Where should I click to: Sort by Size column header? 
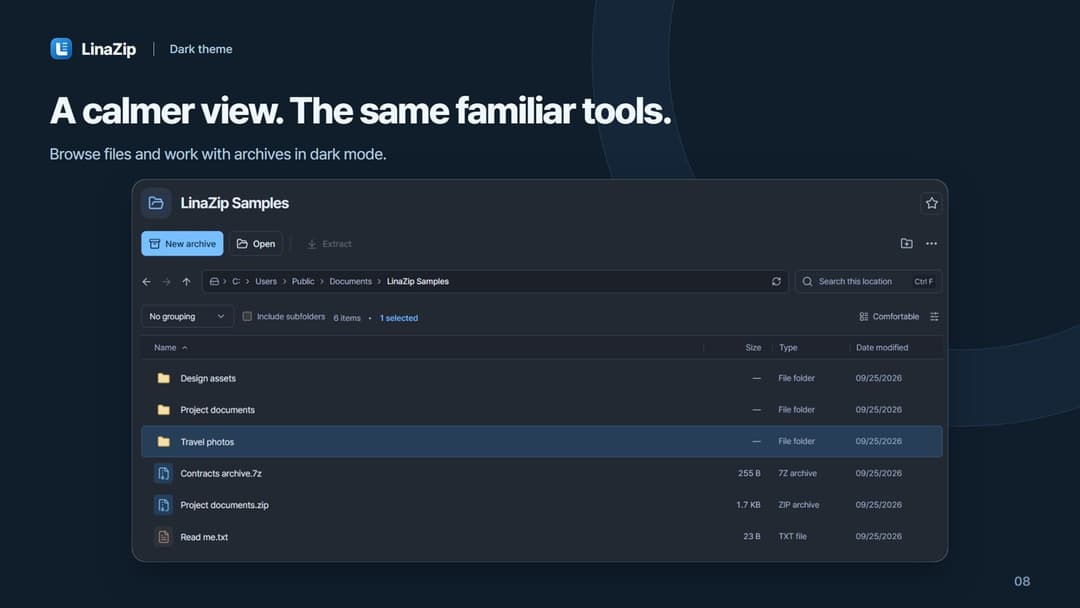tap(754, 348)
